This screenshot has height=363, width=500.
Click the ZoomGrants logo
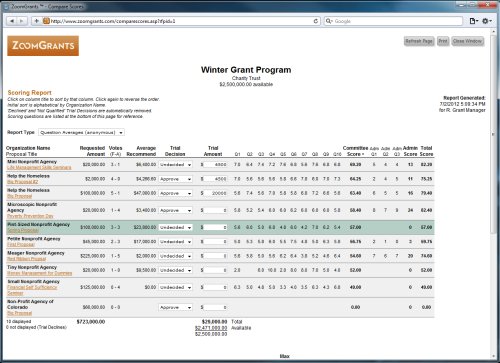[x=43, y=46]
